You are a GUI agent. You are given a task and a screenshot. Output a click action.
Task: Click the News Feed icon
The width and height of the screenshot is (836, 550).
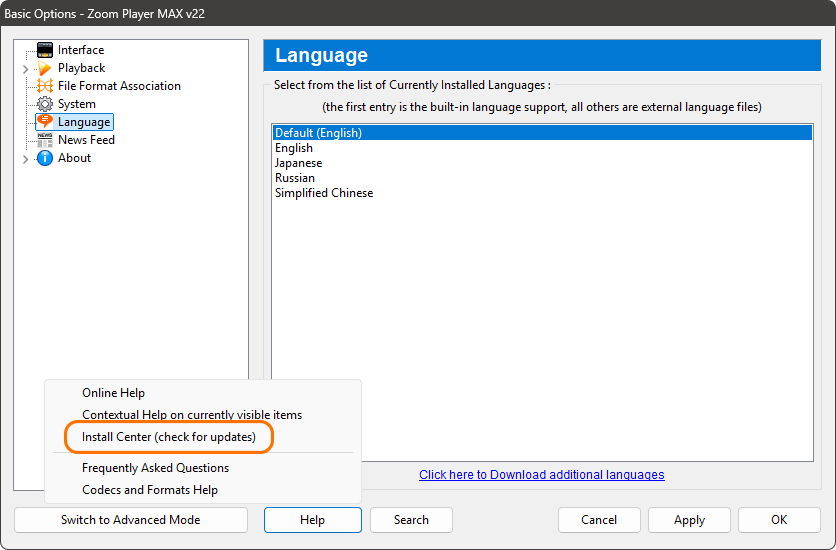click(x=45, y=140)
